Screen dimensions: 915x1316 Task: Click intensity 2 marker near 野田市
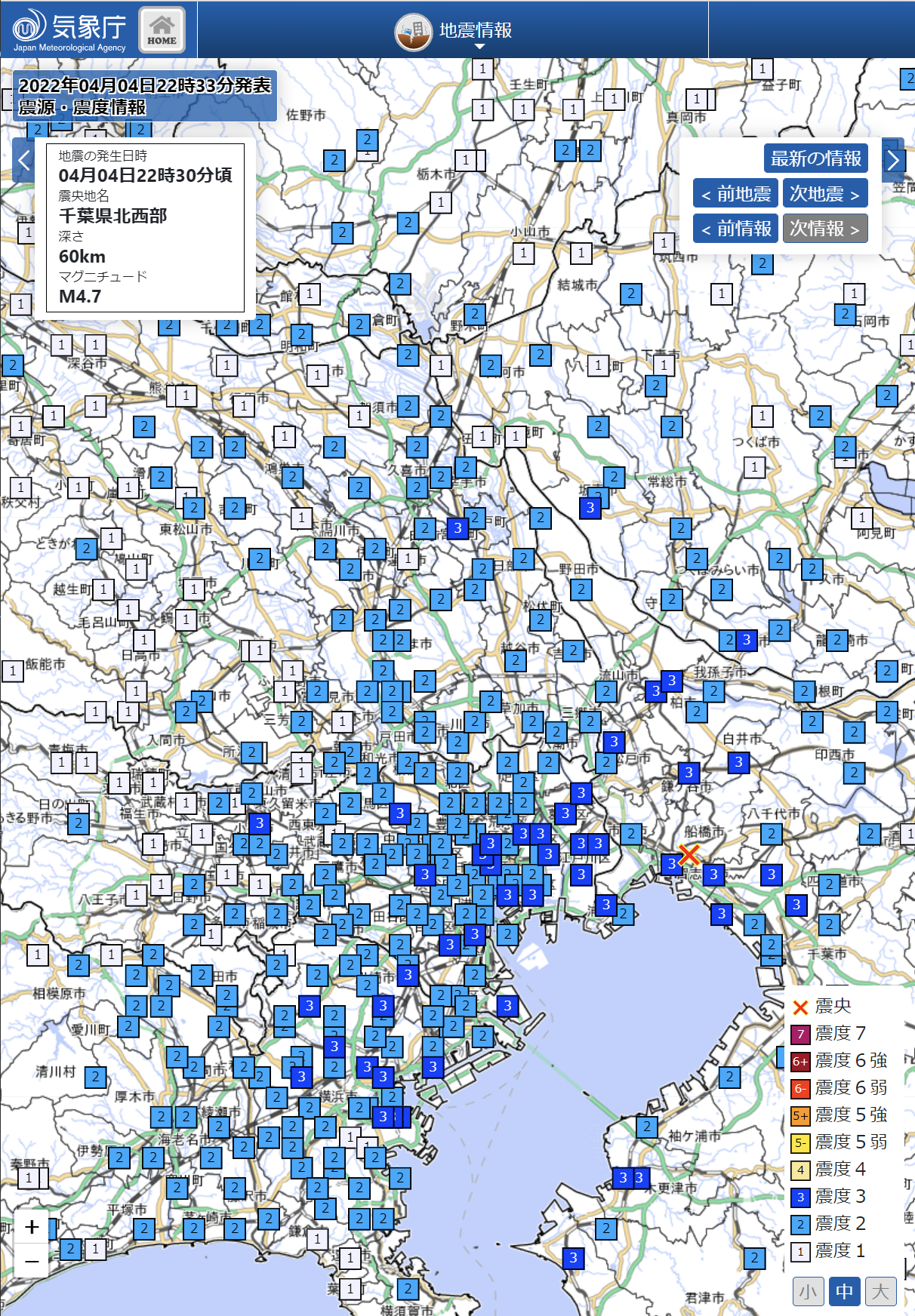coord(581,589)
